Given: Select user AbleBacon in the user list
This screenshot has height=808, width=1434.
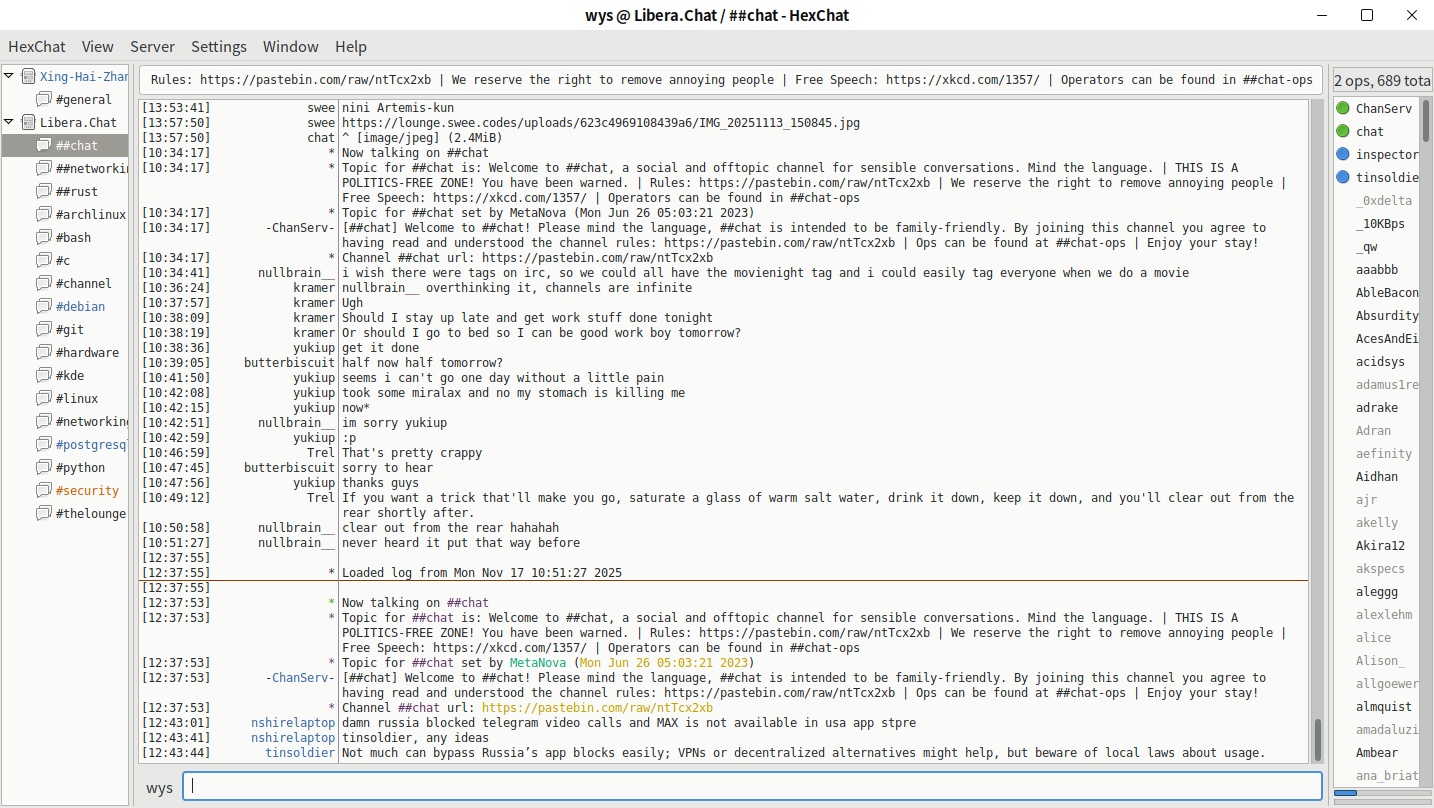Looking at the screenshot, I should pos(1387,292).
